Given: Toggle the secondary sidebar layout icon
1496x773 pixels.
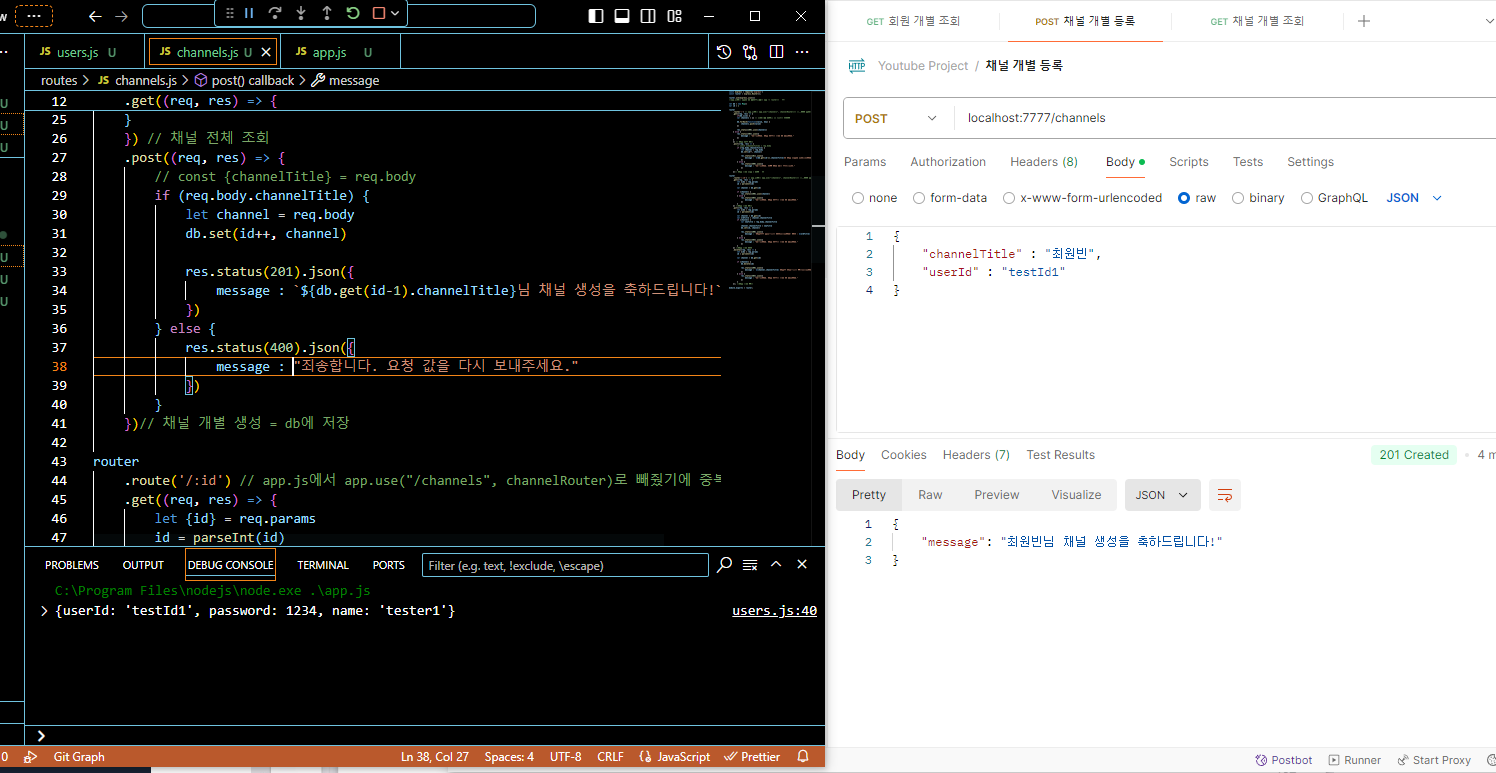Looking at the screenshot, I should pos(648,16).
